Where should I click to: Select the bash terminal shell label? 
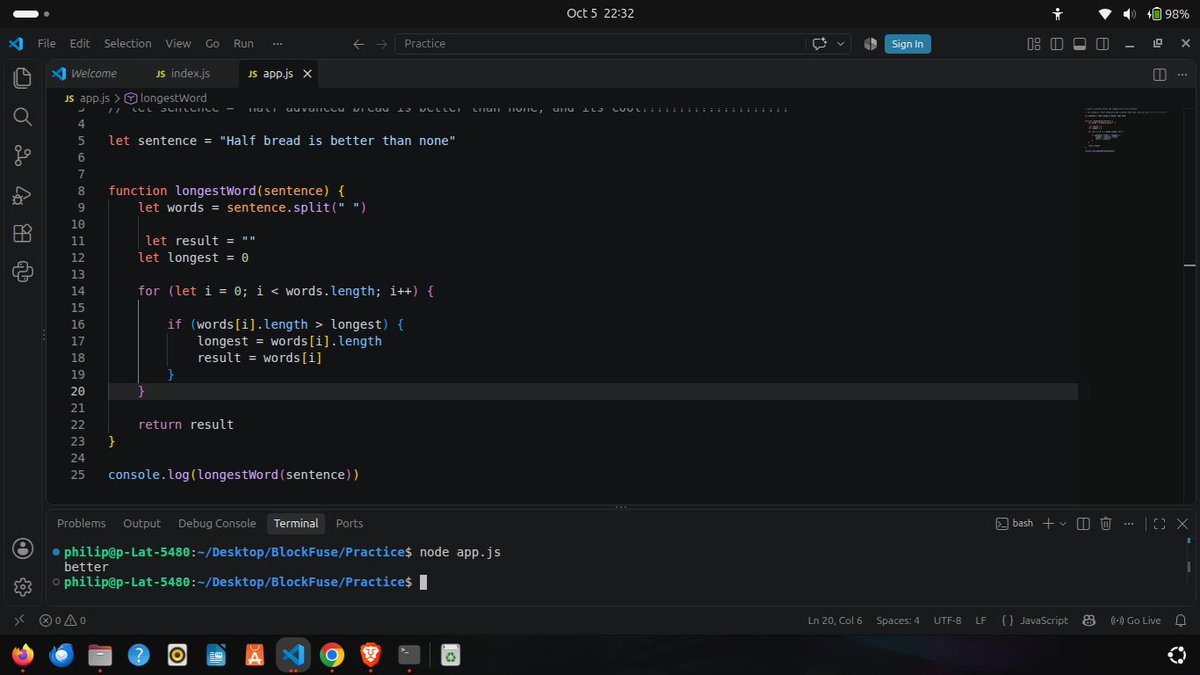click(x=1014, y=523)
